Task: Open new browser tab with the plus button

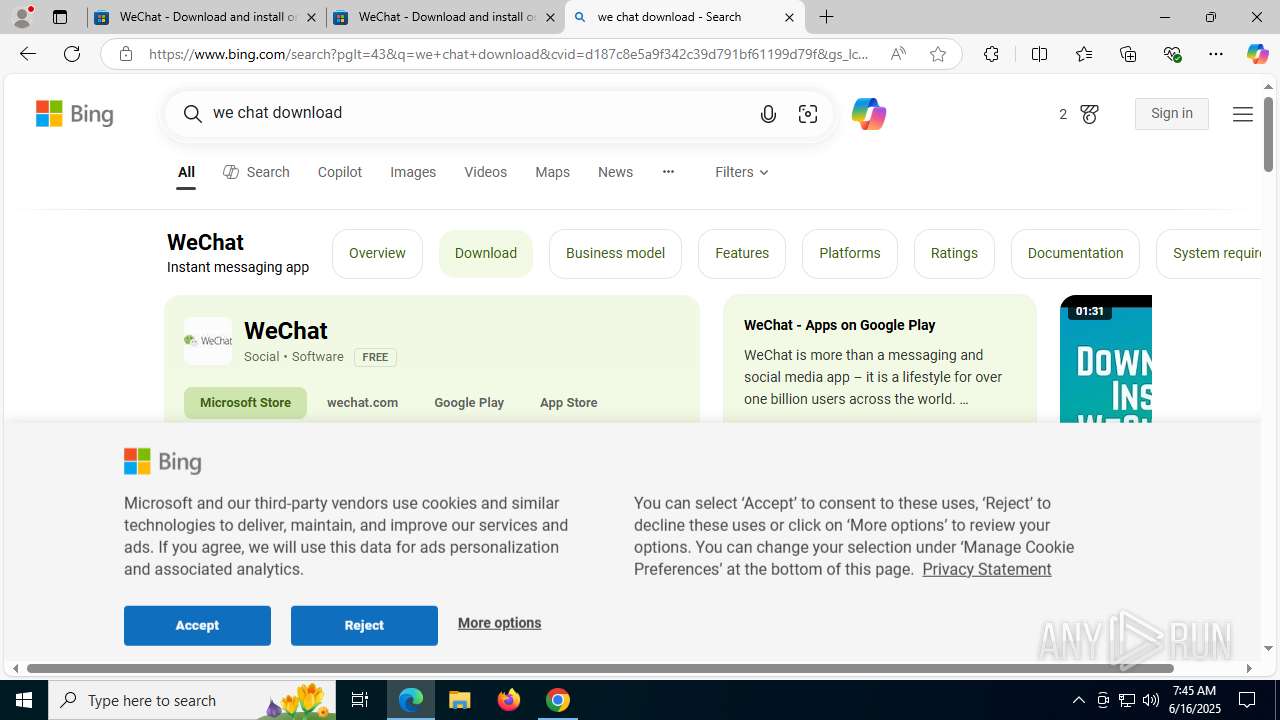Action: 826,17
